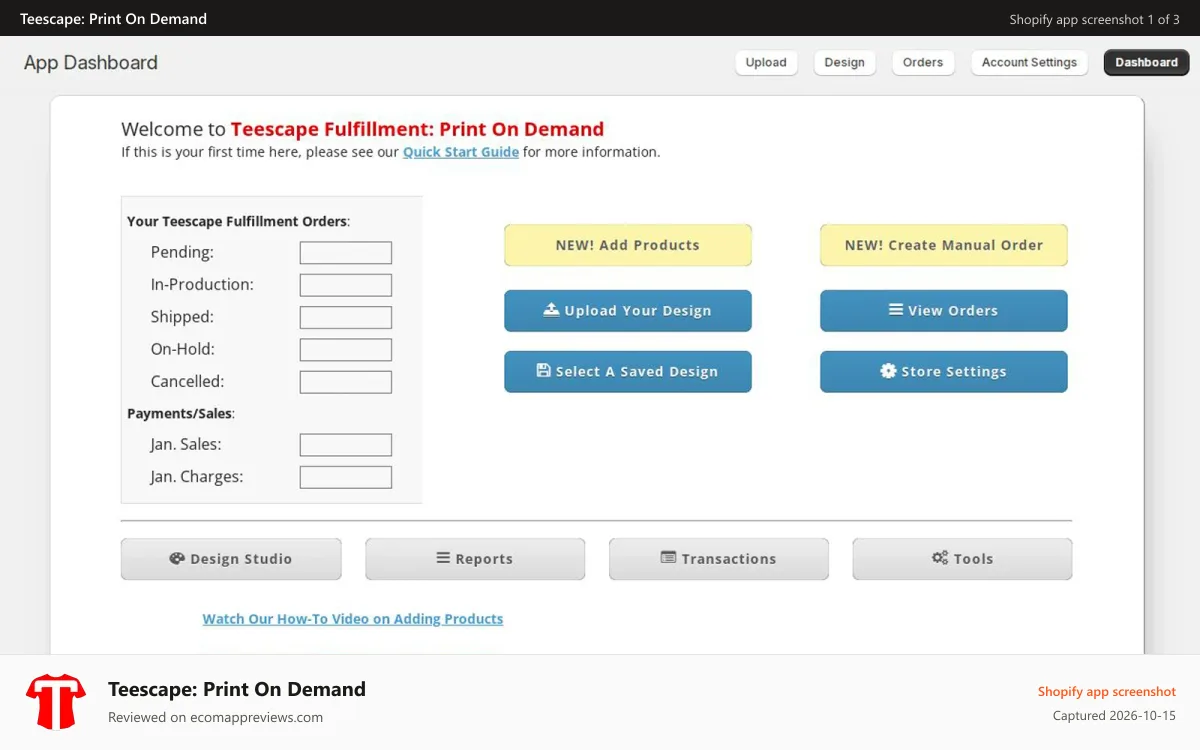Viewport: 1200px width, 750px height.
Task: Click the gears icon on Tools
Action: point(940,558)
